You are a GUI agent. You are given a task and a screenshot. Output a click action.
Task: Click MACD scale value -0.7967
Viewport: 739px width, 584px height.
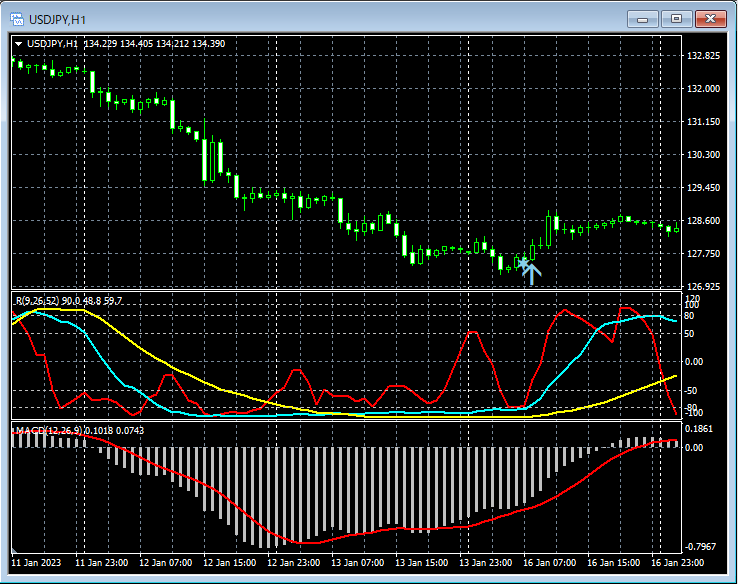click(x=700, y=547)
